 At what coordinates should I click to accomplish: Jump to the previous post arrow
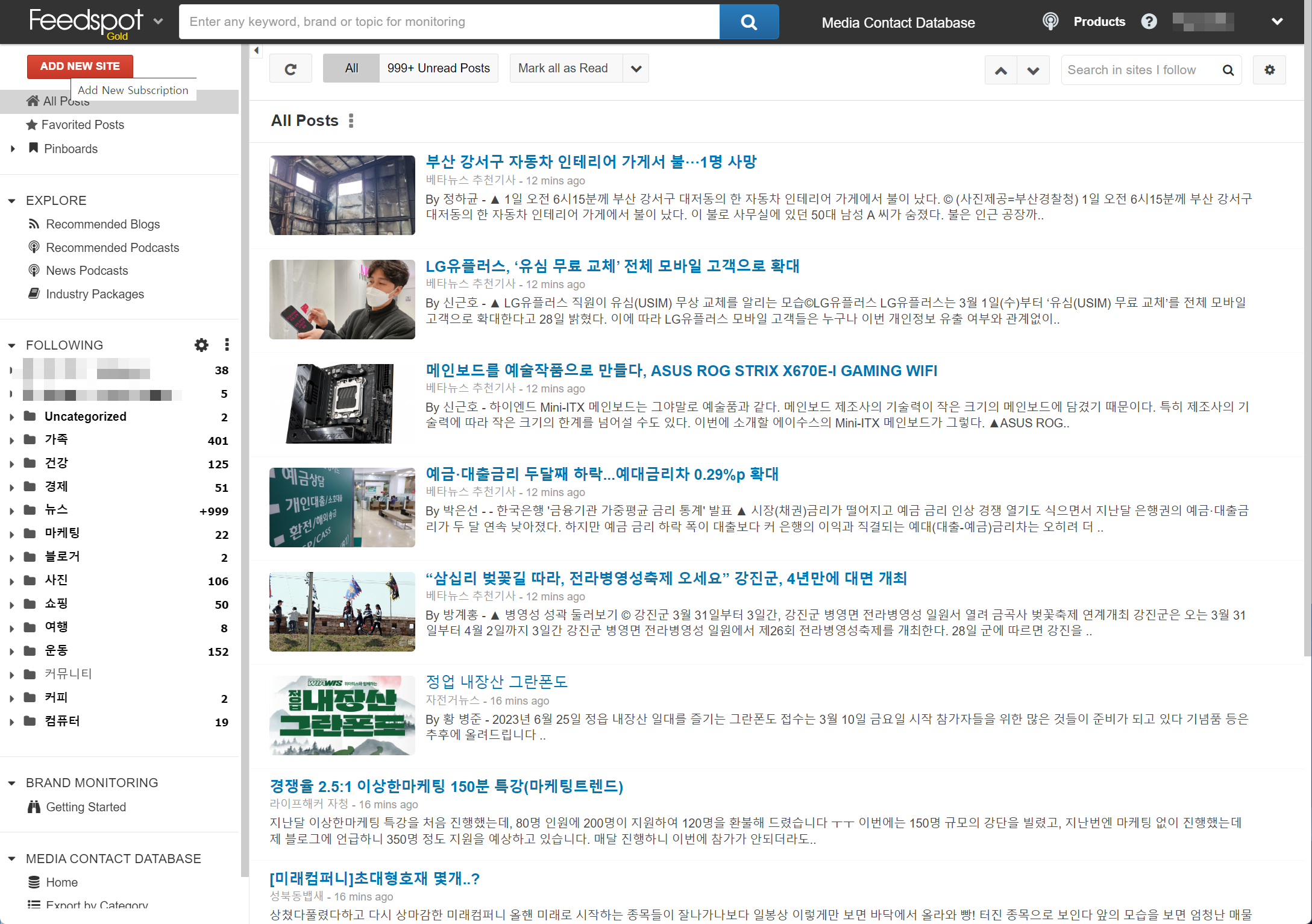pyautogui.click(x=1001, y=71)
